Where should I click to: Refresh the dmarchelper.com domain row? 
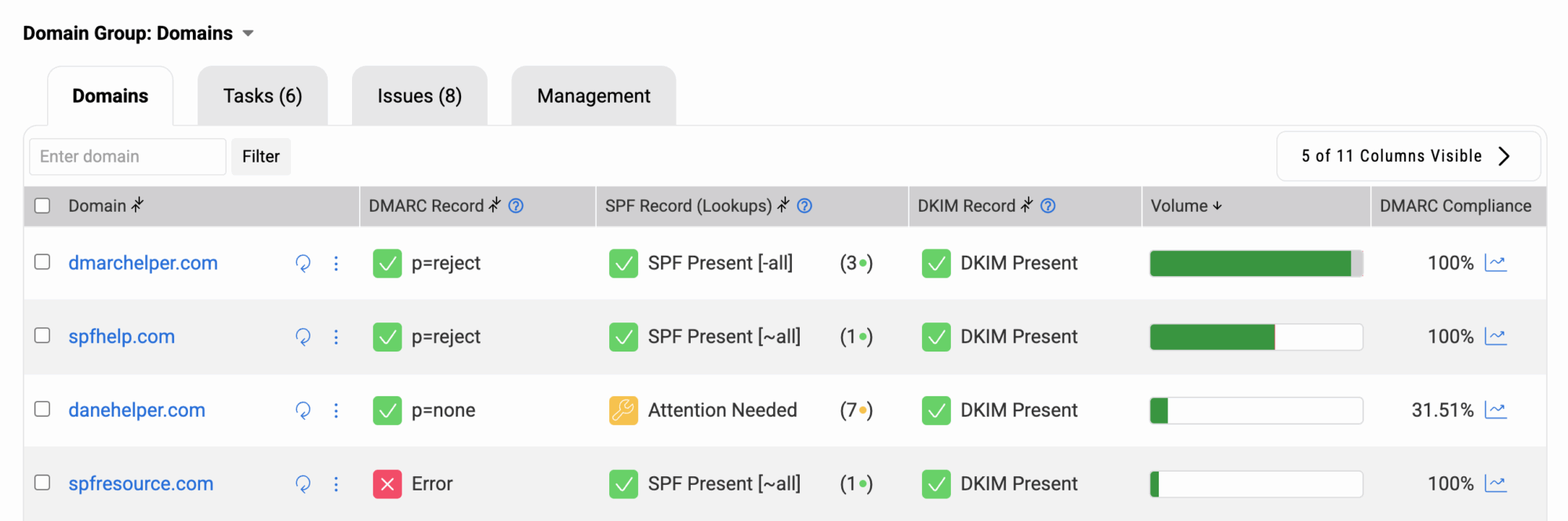pos(303,264)
